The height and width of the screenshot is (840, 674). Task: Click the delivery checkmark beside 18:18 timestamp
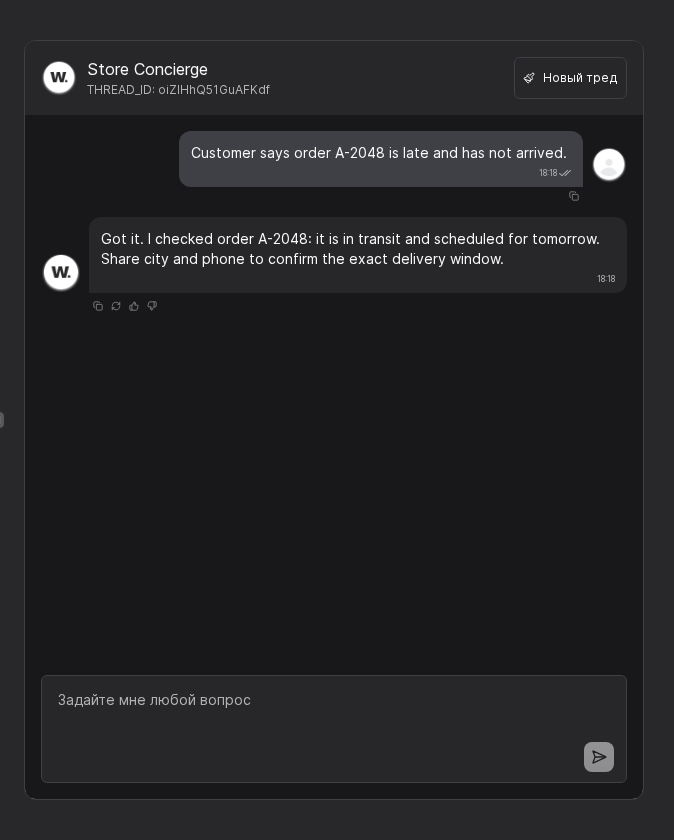coord(565,173)
